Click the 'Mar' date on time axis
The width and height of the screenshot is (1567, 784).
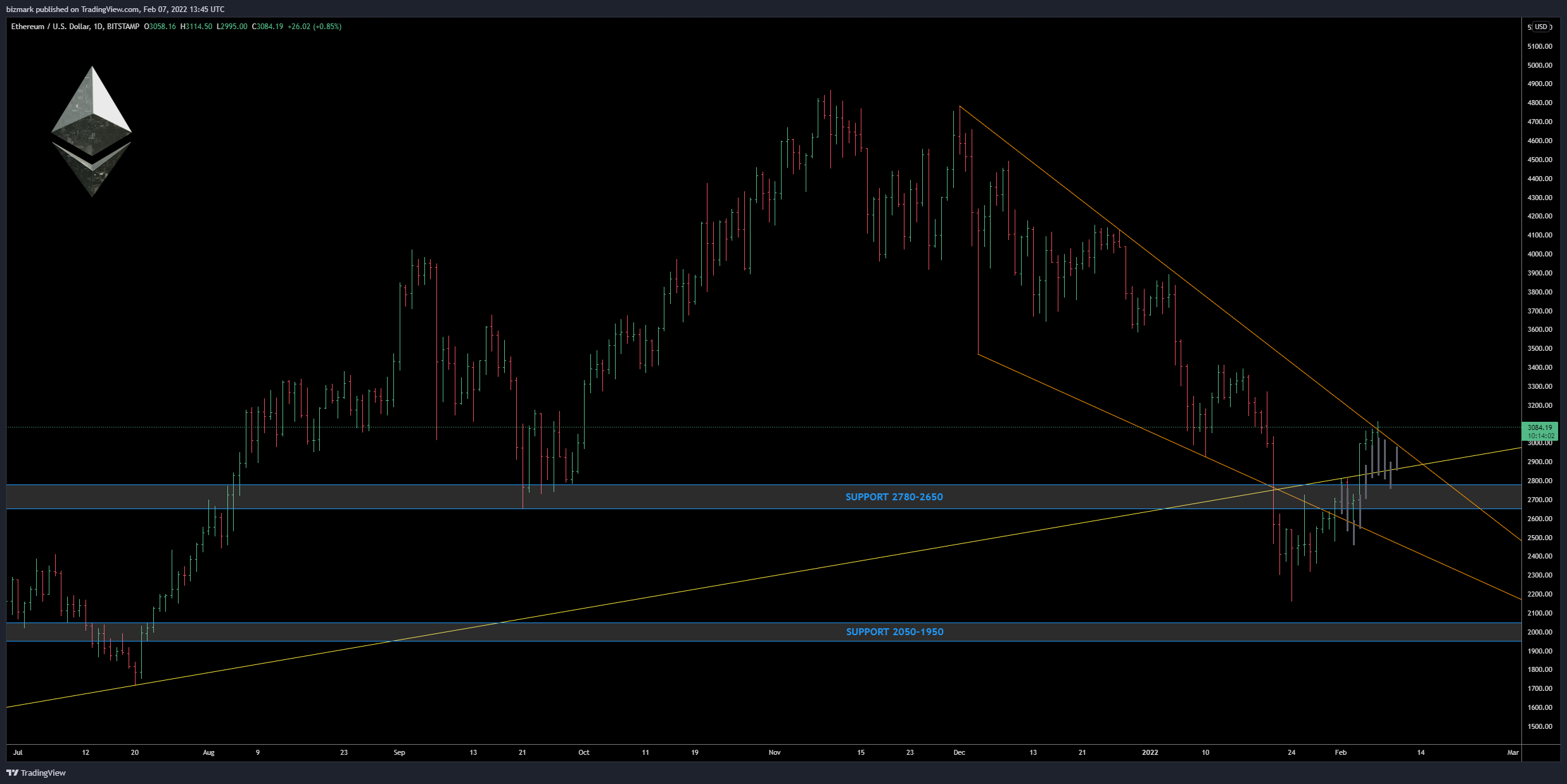click(1513, 752)
